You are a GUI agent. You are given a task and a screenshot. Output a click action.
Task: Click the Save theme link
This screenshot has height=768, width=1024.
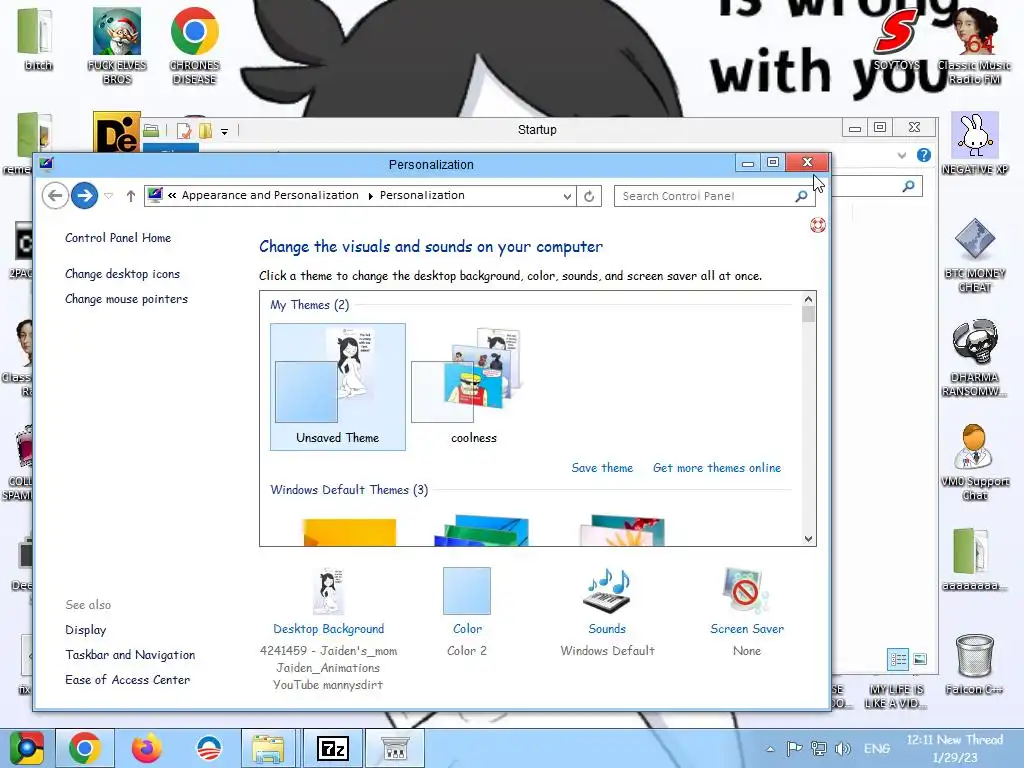coord(602,468)
